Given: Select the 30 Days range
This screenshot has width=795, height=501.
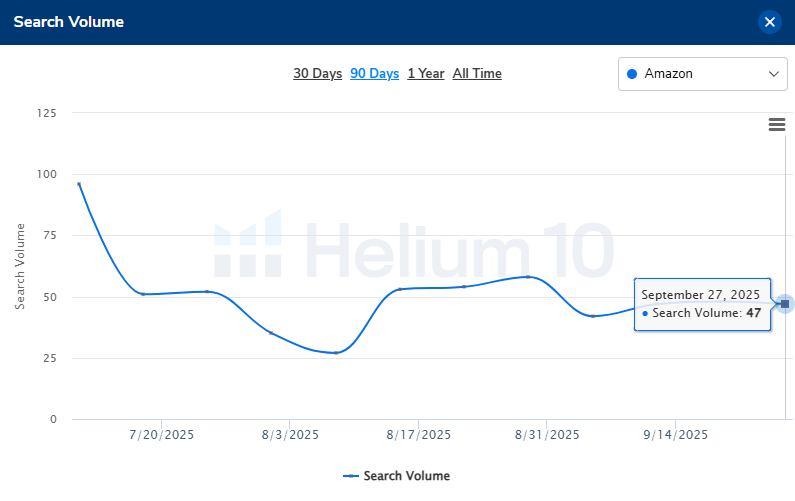Looking at the screenshot, I should [317, 73].
